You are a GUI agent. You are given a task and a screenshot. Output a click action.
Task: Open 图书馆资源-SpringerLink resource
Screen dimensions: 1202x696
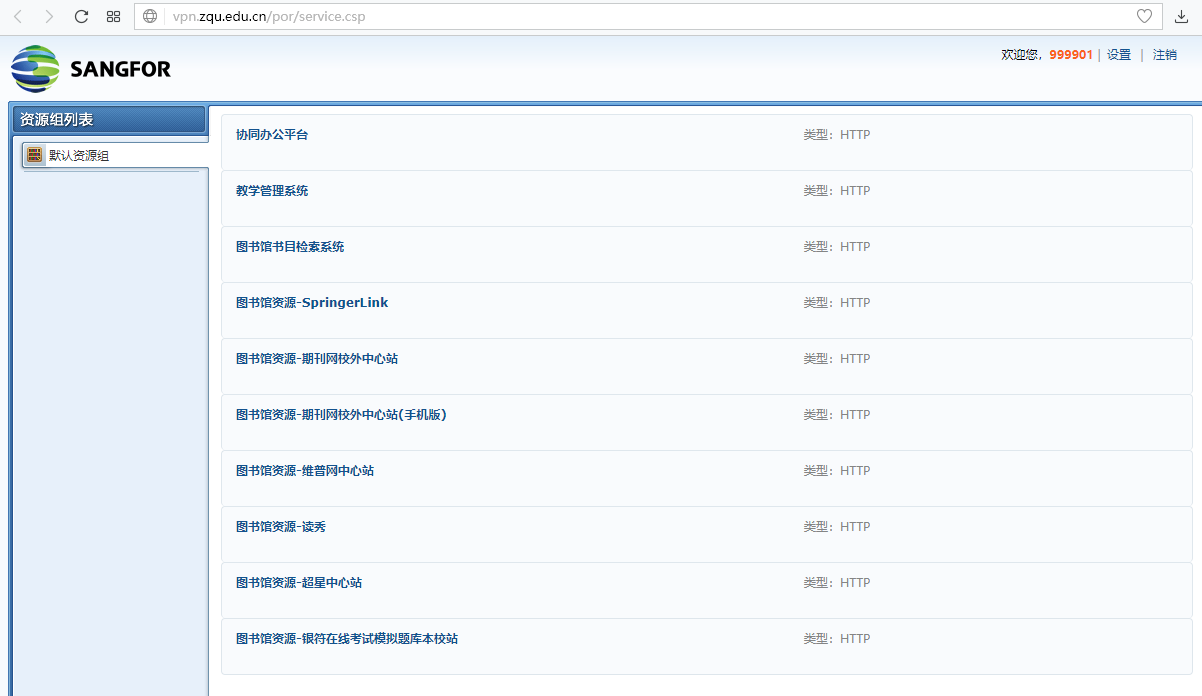312,303
